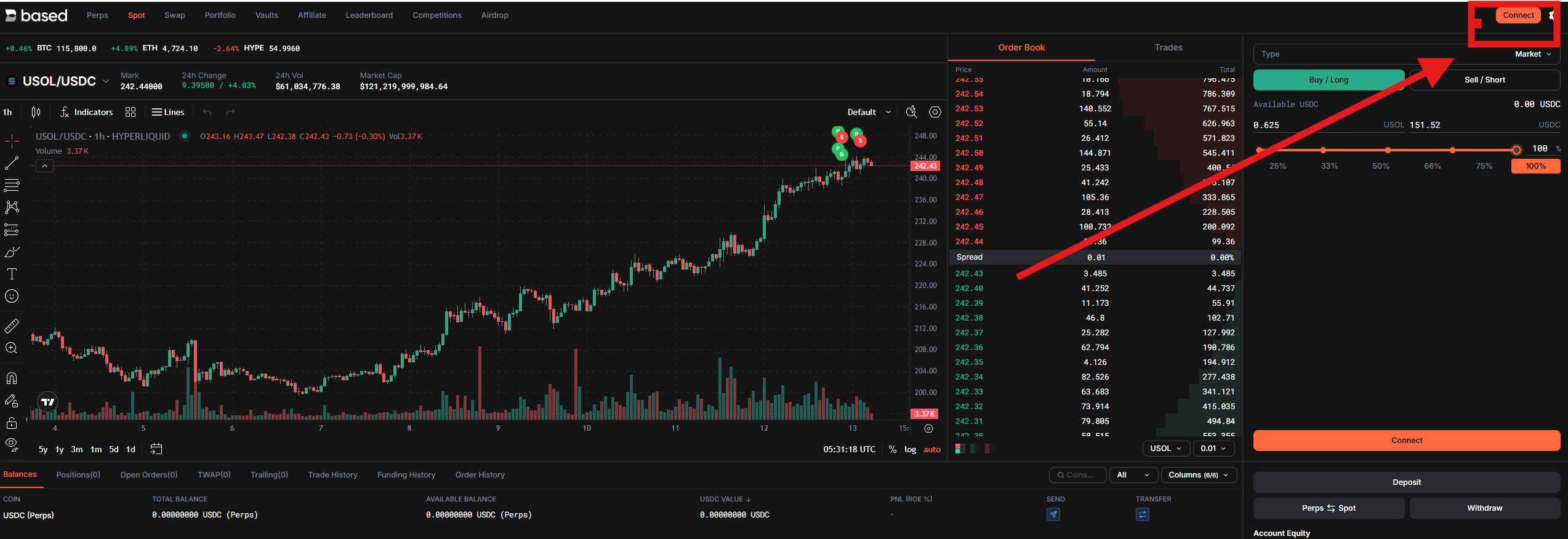
Task: Select the ruler measure tool
Action: tap(12, 325)
